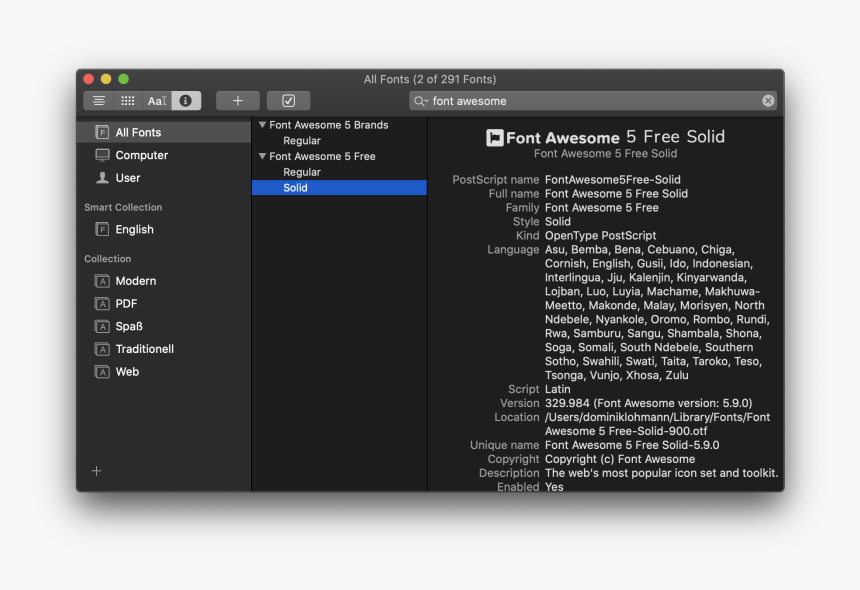Click the Font Awesome flag logo glyph
Viewport: 860px width, 590px height.
coord(495,138)
